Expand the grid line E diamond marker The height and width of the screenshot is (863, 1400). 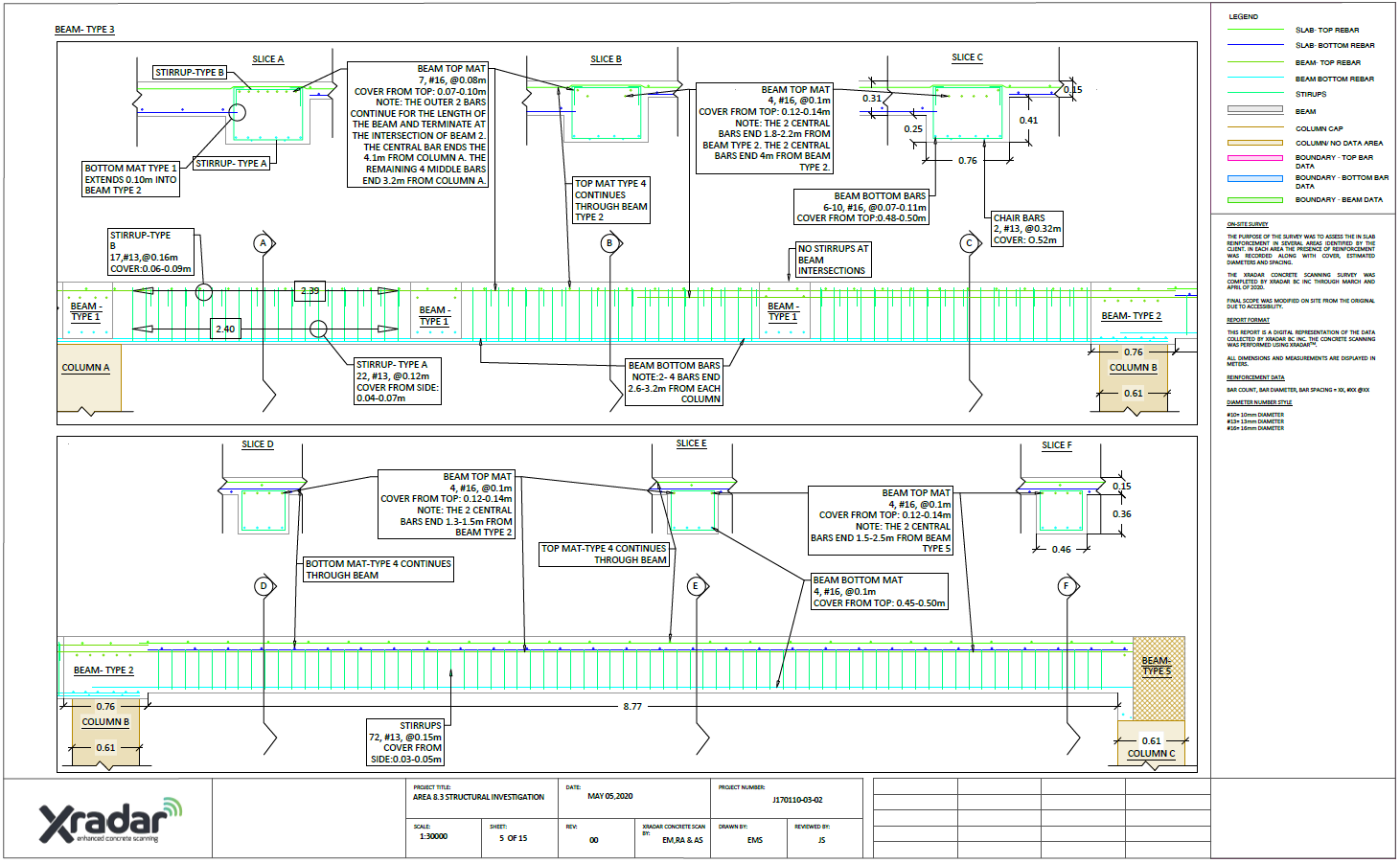[696, 584]
